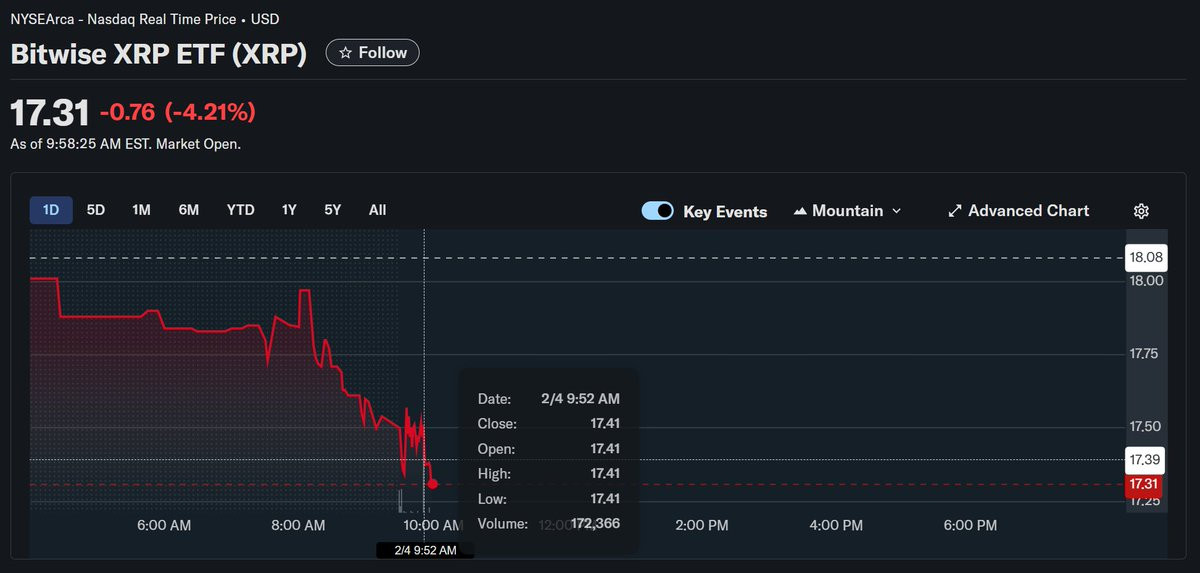Click the 17.31 current price tag on axis
The height and width of the screenshot is (573, 1200).
[1144, 484]
